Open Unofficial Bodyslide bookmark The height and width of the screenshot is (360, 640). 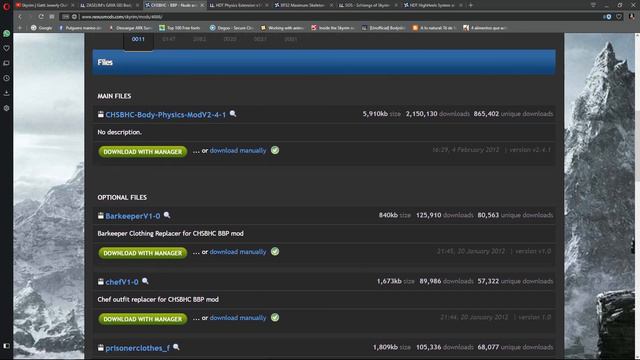(383, 28)
